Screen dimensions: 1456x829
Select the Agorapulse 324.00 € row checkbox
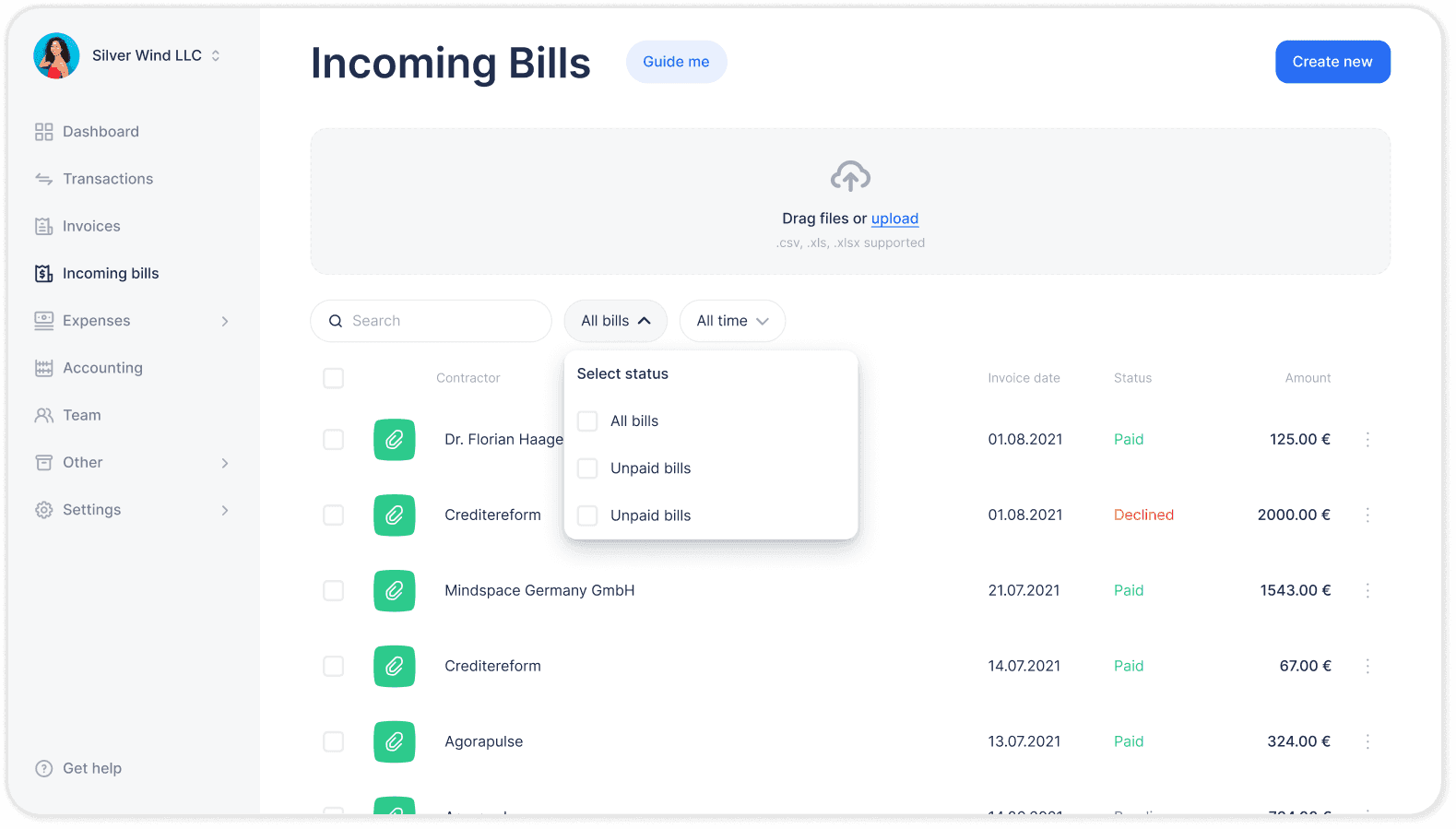(x=334, y=742)
